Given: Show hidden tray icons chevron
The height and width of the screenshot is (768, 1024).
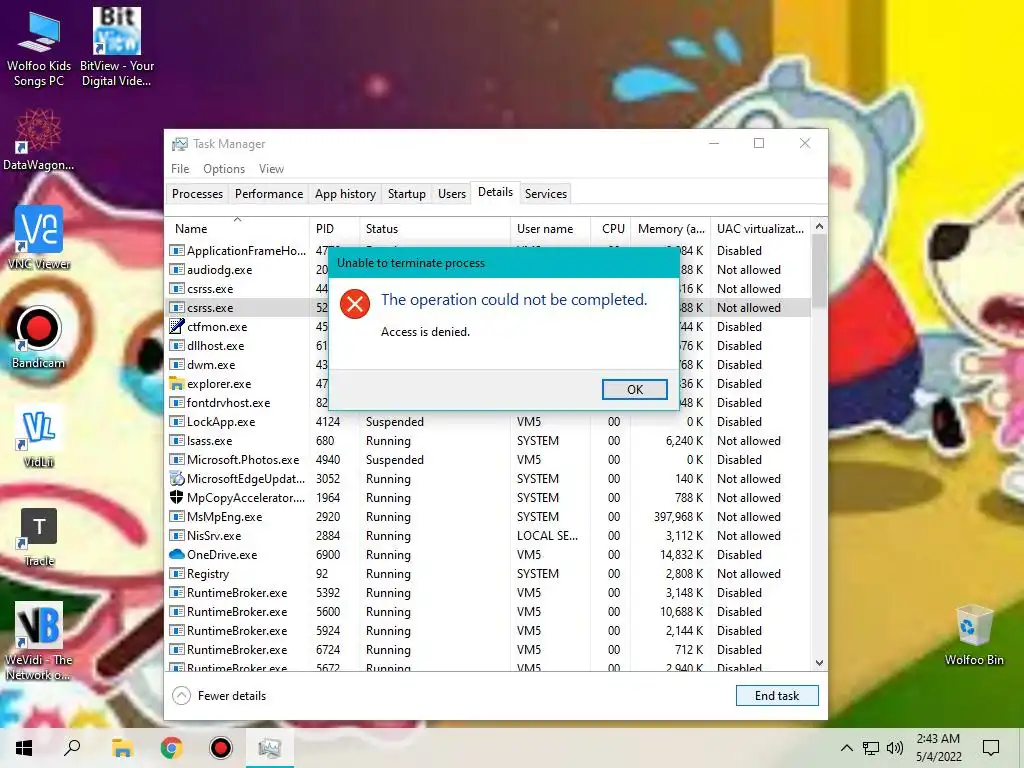Looking at the screenshot, I should 846,748.
